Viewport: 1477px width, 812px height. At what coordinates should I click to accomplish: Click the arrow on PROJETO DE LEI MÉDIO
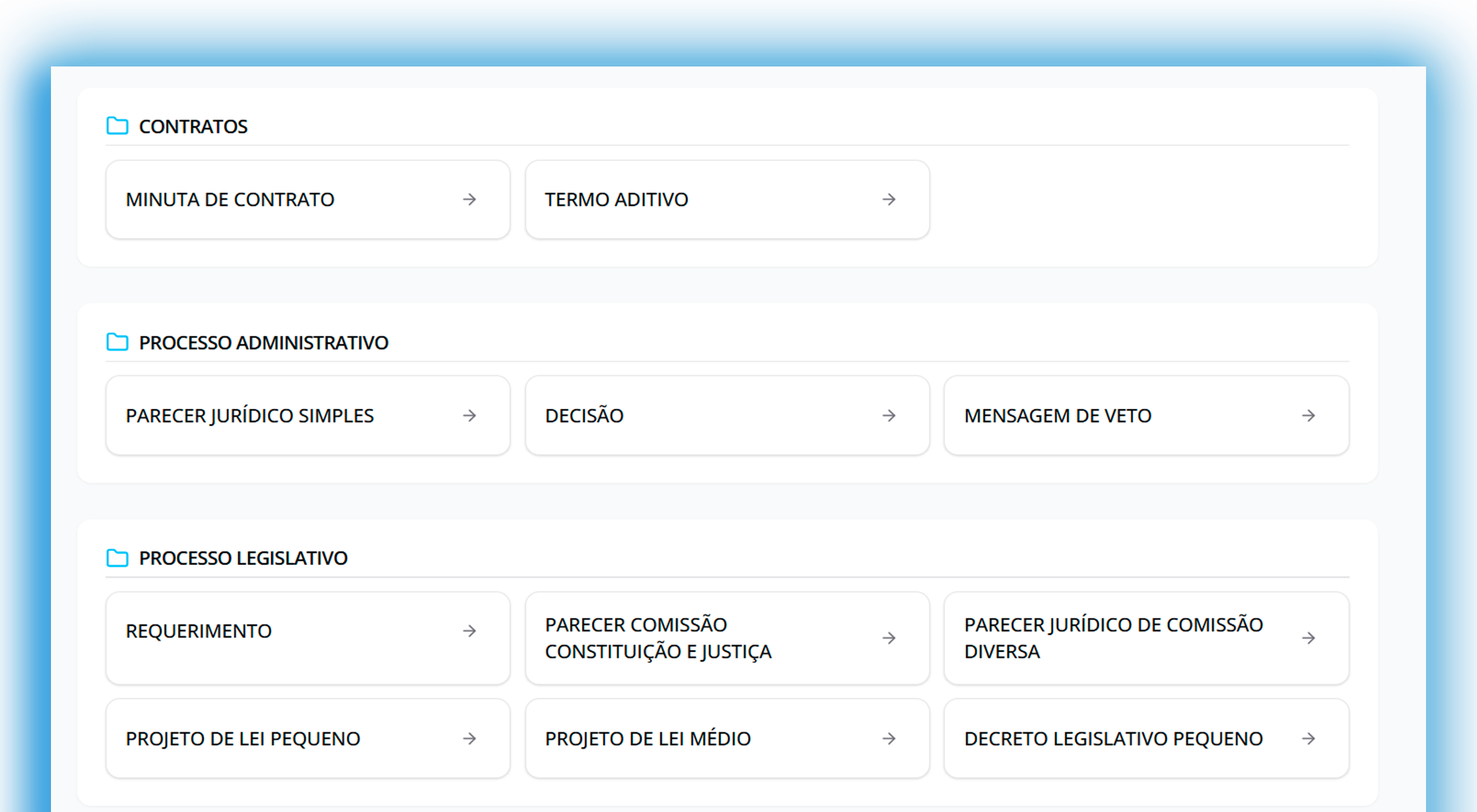(x=889, y=738)
